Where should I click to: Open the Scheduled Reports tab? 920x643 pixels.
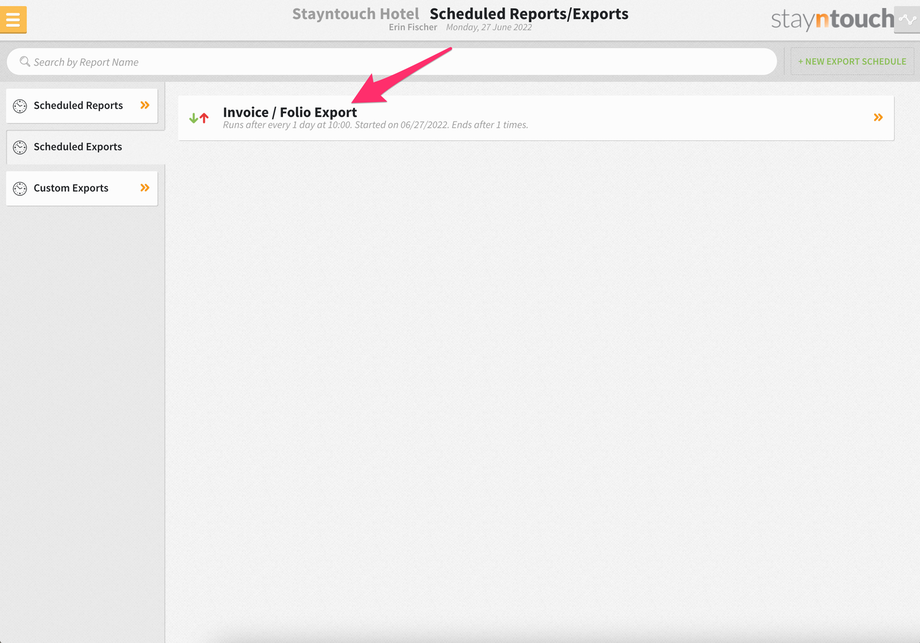tap(82, 106)
